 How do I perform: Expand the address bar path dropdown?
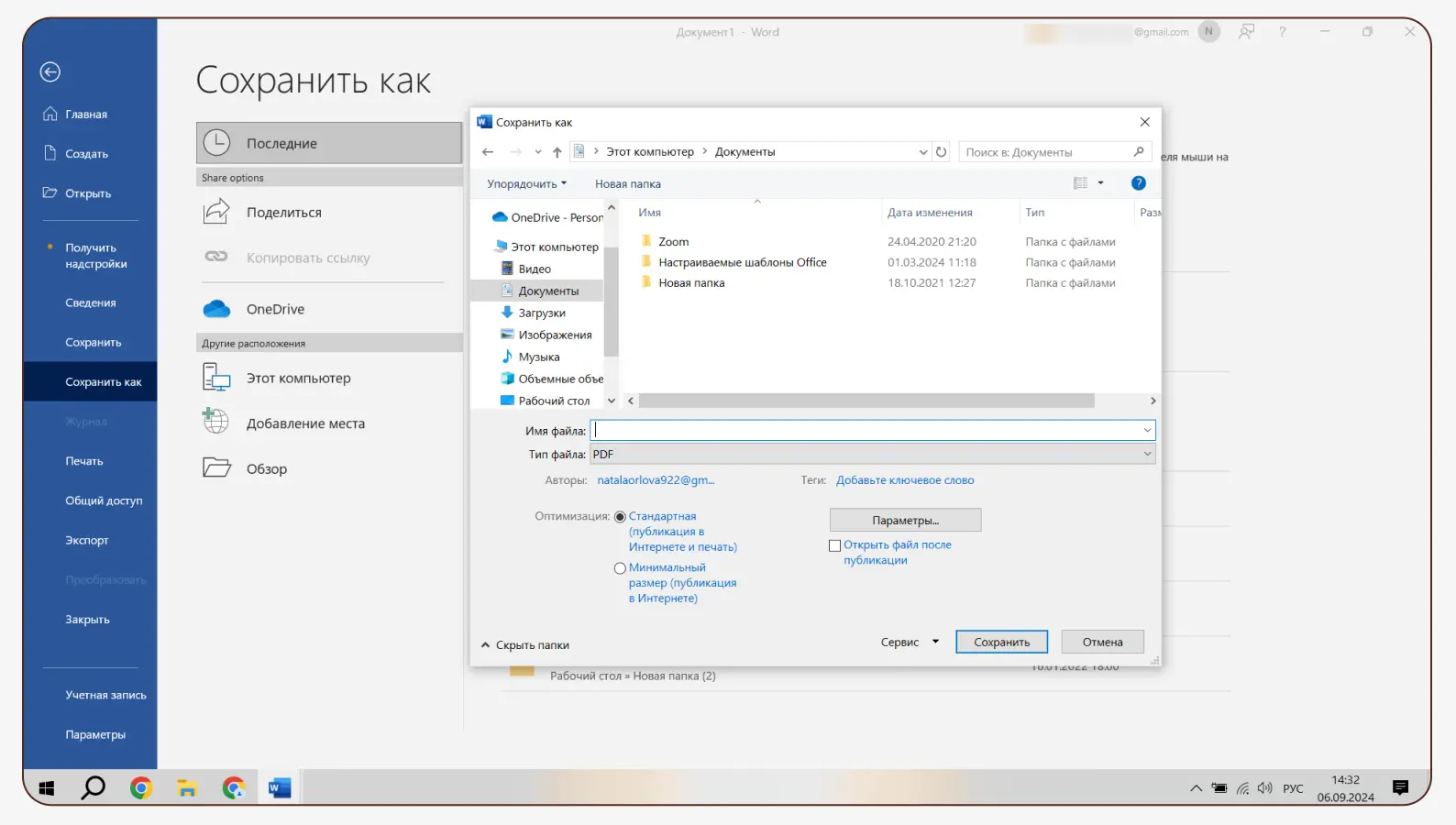coord(923,152)
